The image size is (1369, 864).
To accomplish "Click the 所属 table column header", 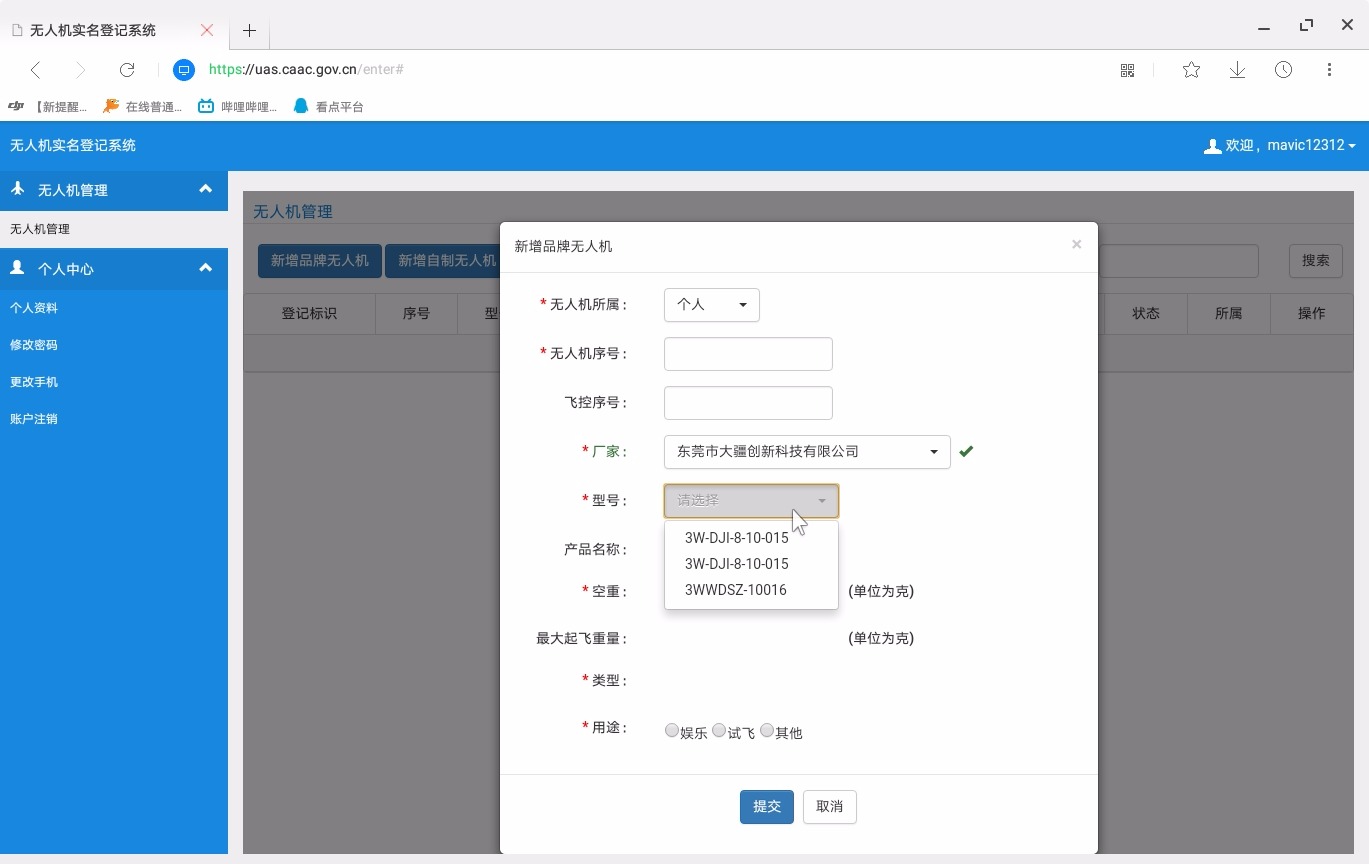I will coord(1229,314).
